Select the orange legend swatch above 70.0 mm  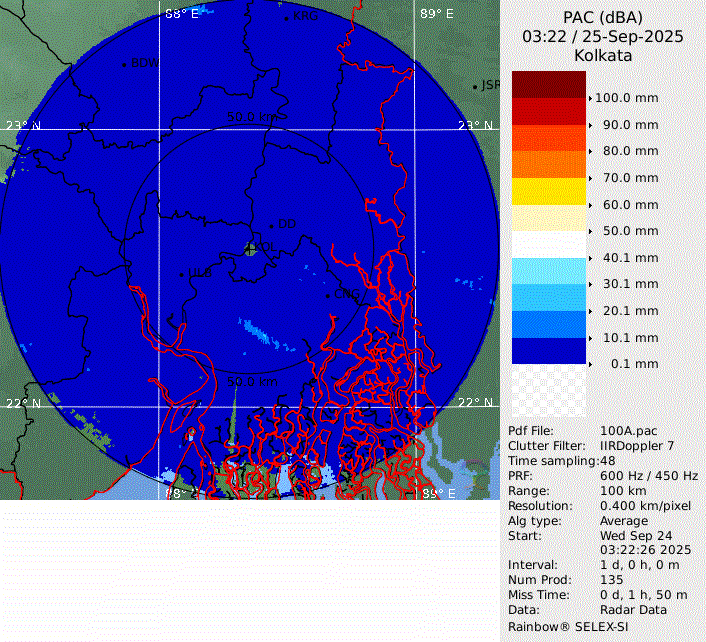[x=548, y=164]
